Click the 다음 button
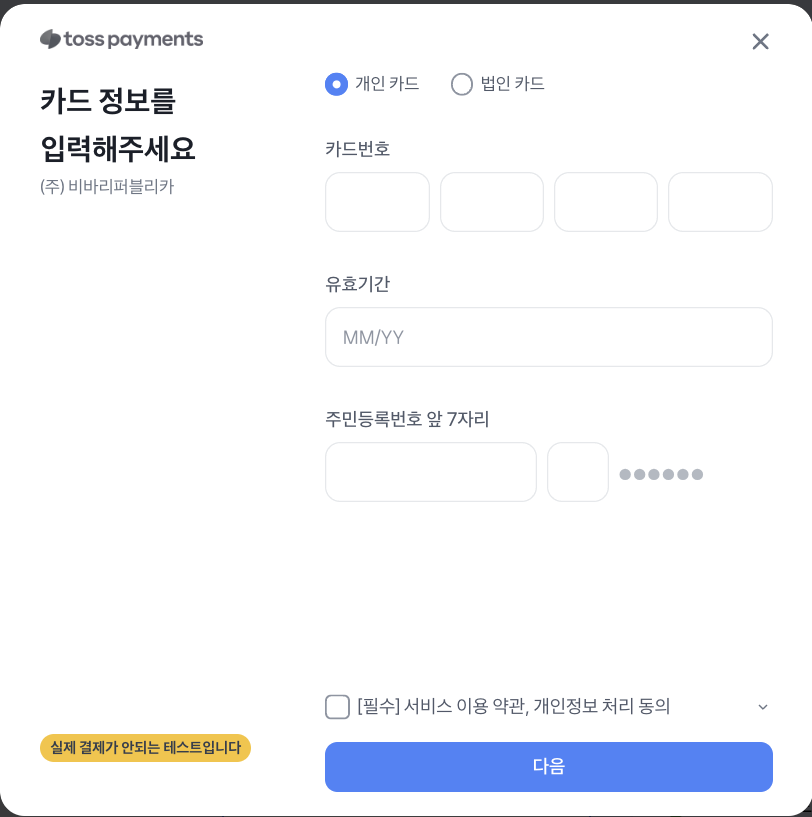 [x=549, y=767]
